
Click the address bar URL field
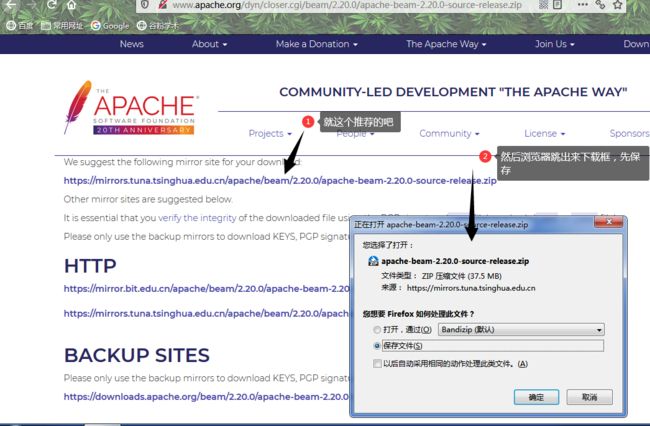click(x=347, y=5)
